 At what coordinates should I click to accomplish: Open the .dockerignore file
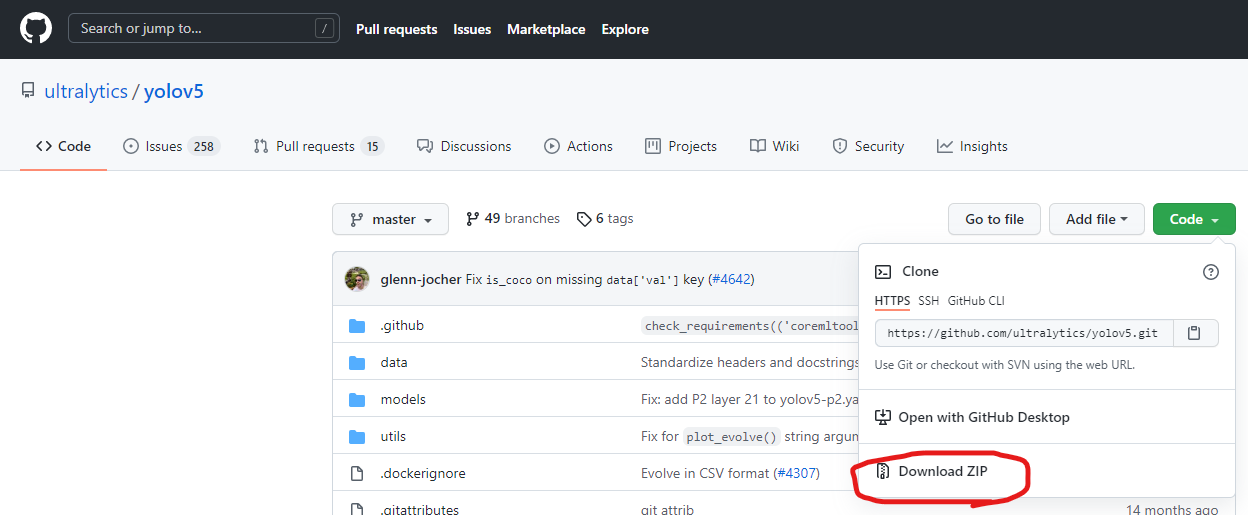click(423, 473)
